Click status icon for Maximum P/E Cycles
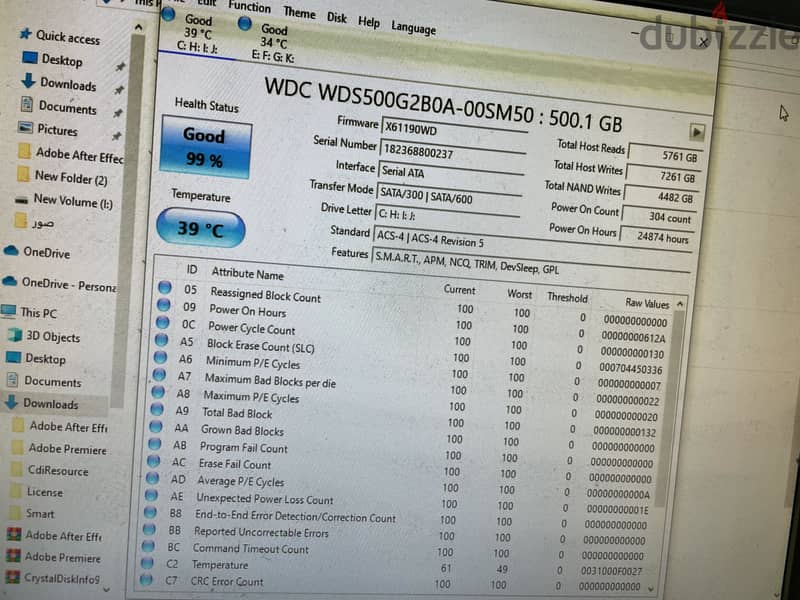The width and height of the screenshot is (800, 600). tap(158, 392)
